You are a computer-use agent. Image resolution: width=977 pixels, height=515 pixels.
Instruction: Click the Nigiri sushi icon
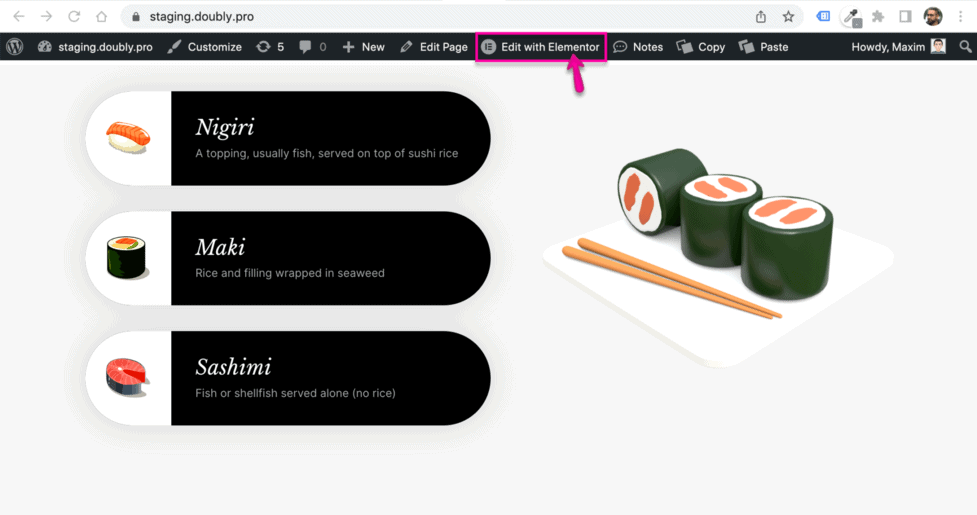click(x=128, y=138)
